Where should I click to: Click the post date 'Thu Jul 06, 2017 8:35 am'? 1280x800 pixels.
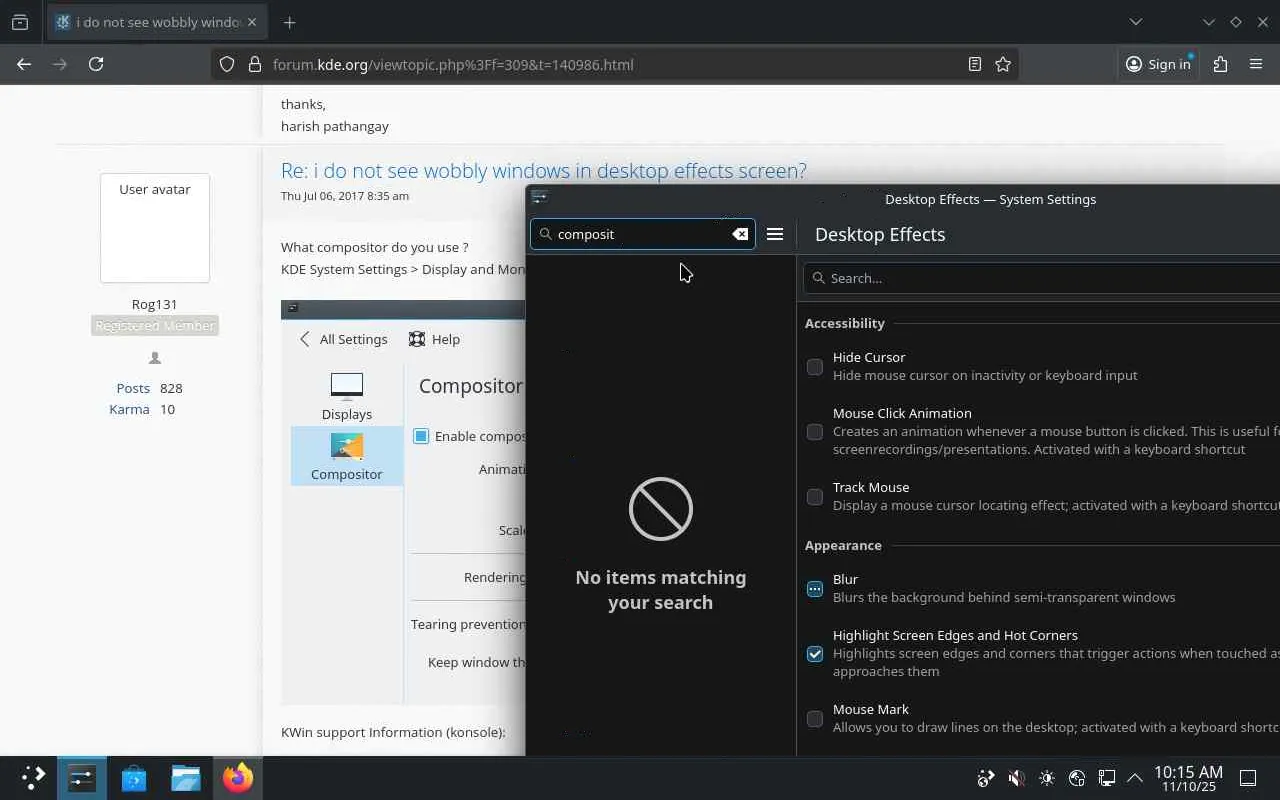click(x=345, y=196)
